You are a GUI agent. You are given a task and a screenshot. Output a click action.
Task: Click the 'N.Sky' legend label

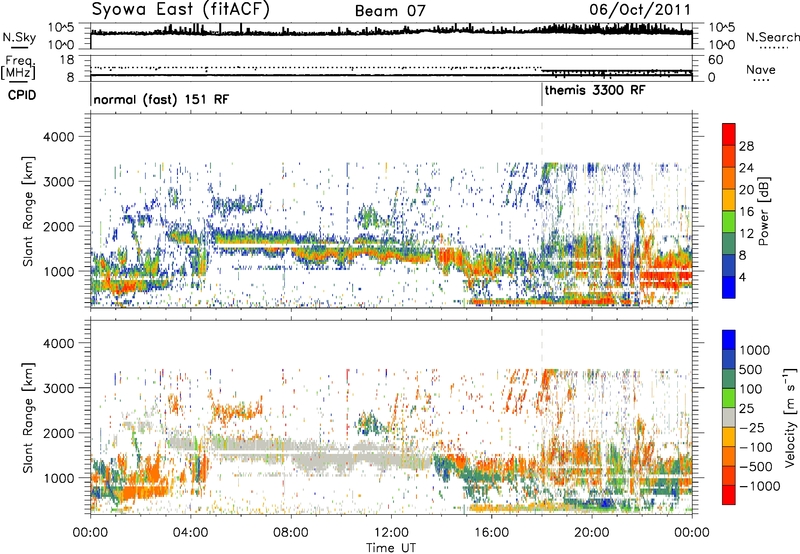19,37
